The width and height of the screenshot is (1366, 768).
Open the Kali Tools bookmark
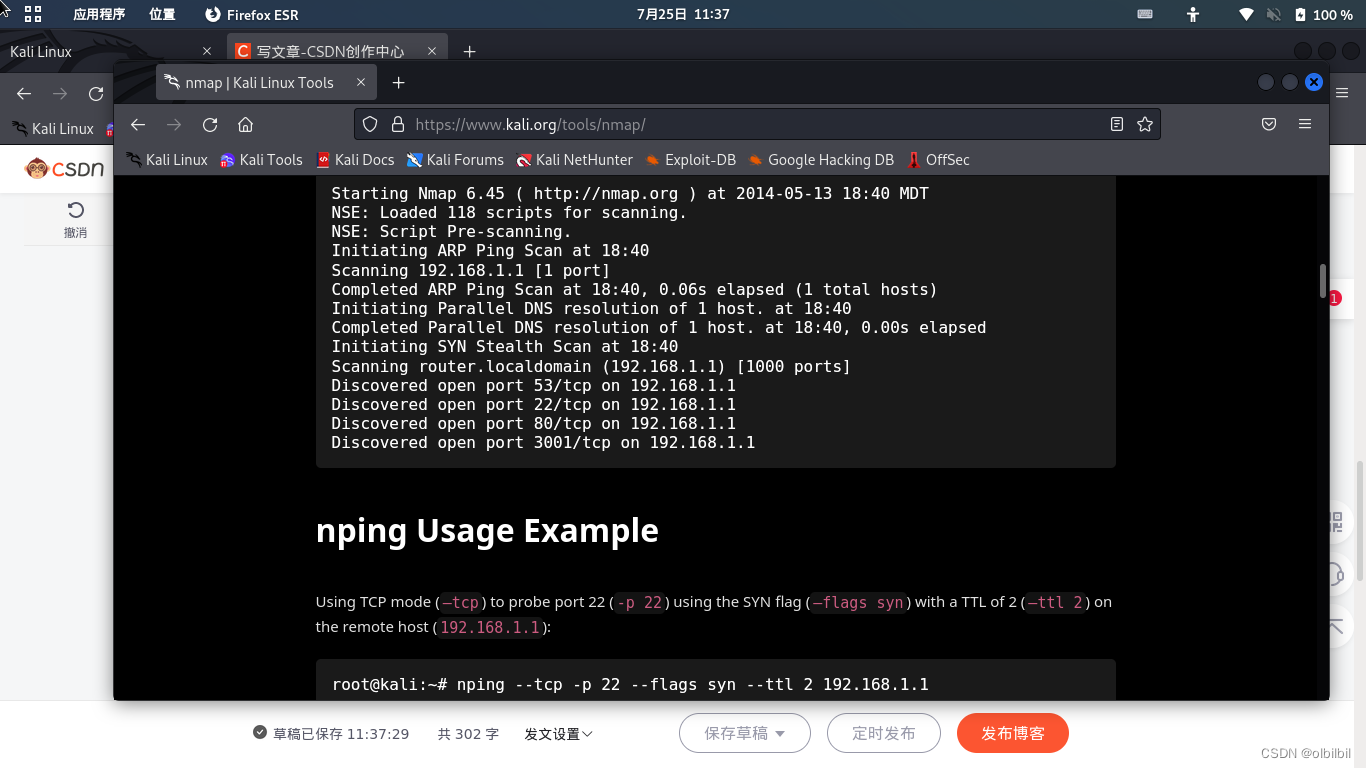261,160
